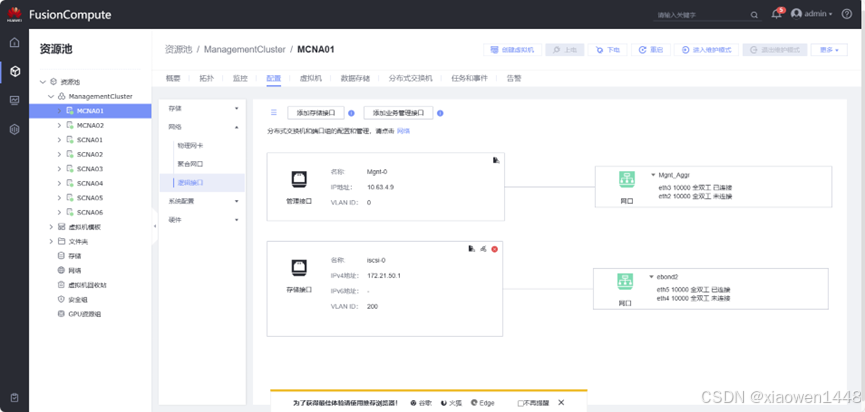Screen dimensions: 865x412
Task: Open 虚拟机回收站 in the tree
Action: click(x=87, y=285)
